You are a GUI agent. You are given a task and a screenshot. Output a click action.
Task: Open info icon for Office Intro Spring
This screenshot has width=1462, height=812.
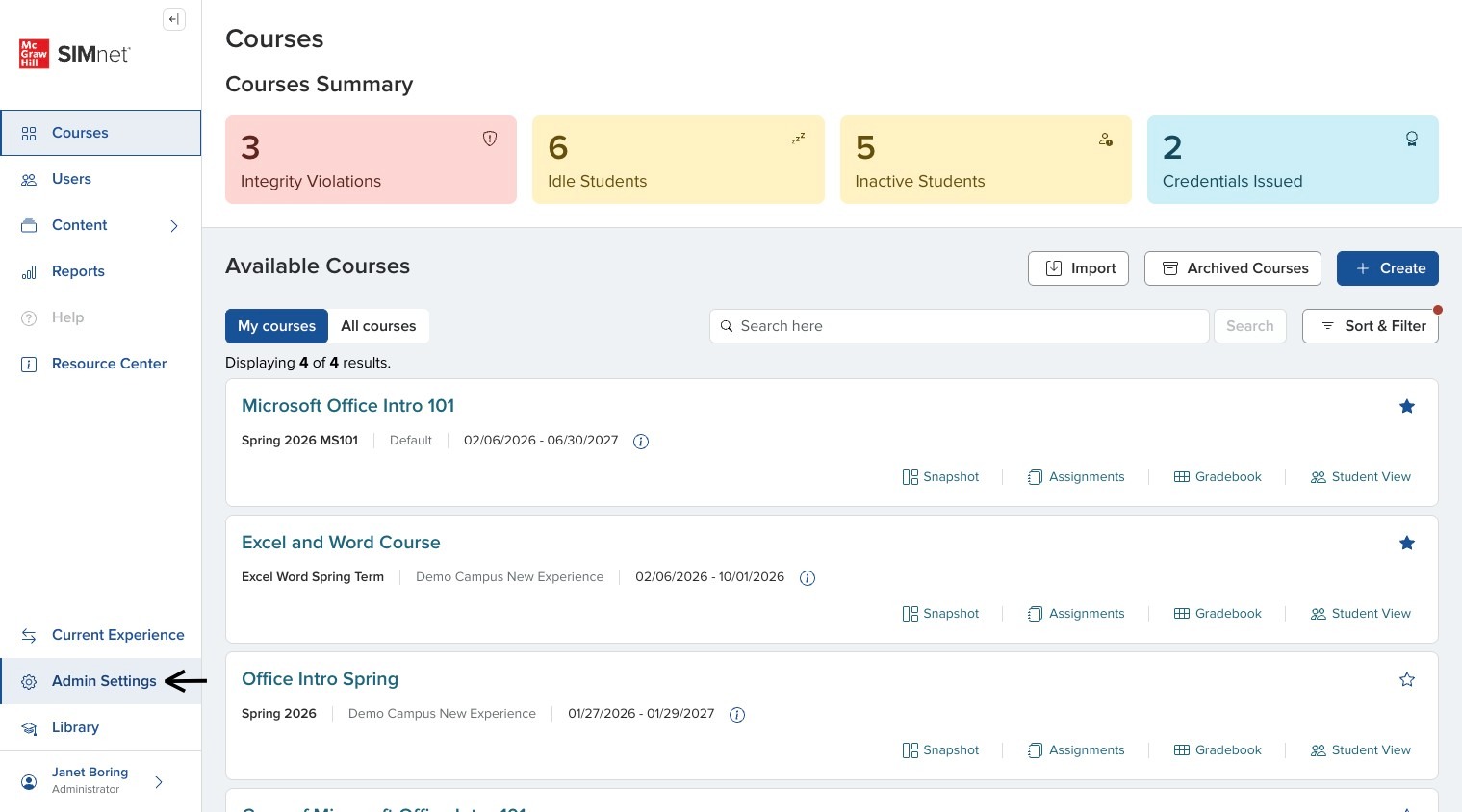pos(737,715)
